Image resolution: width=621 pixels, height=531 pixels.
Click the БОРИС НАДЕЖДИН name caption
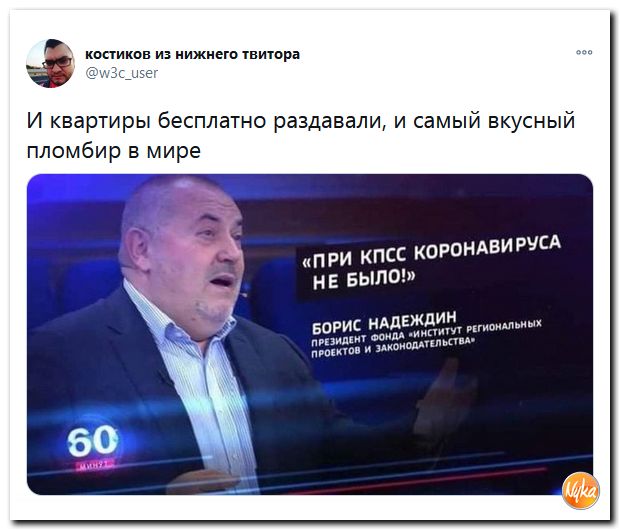tap(384, 323)
